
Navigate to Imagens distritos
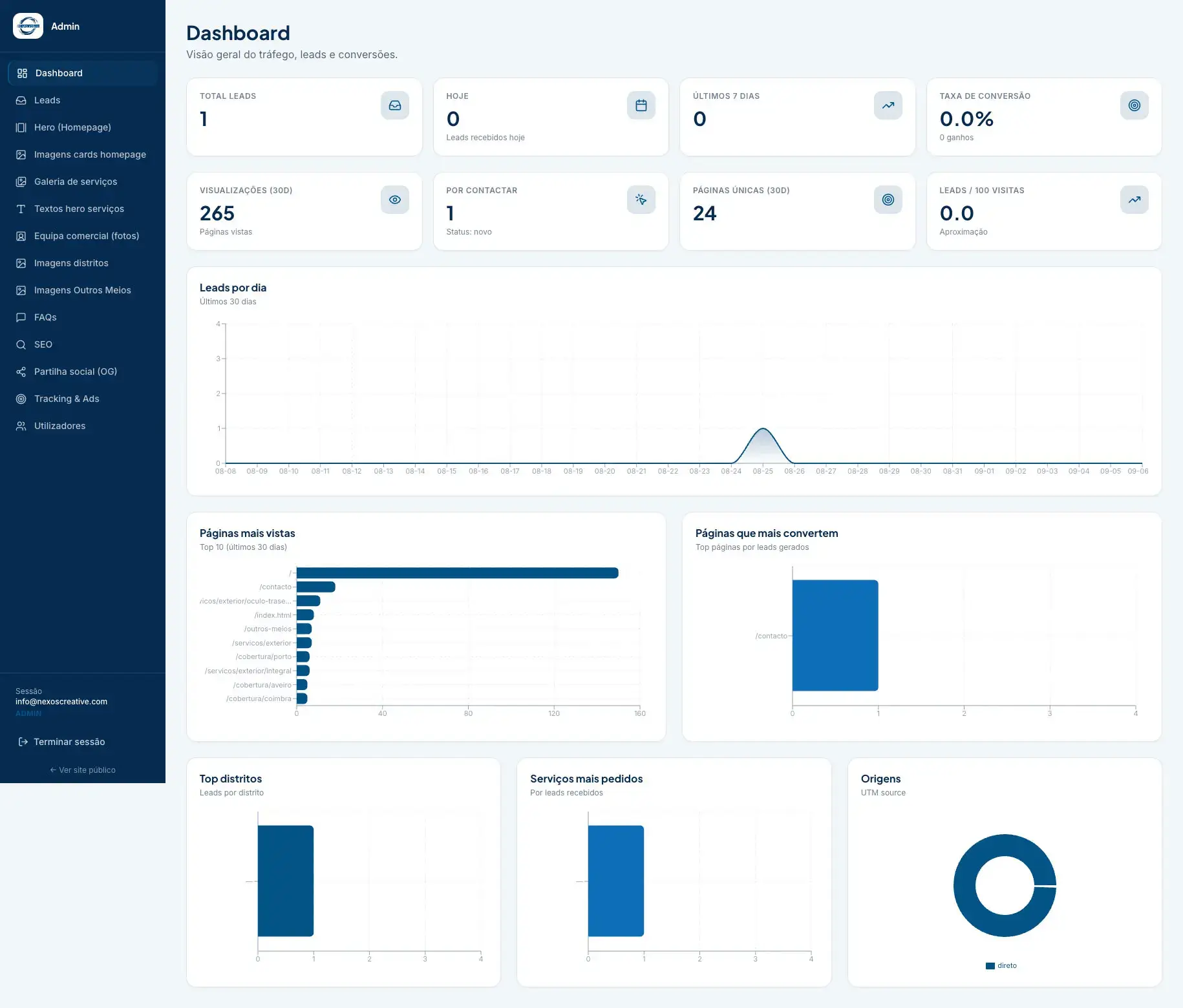[83, 263]
